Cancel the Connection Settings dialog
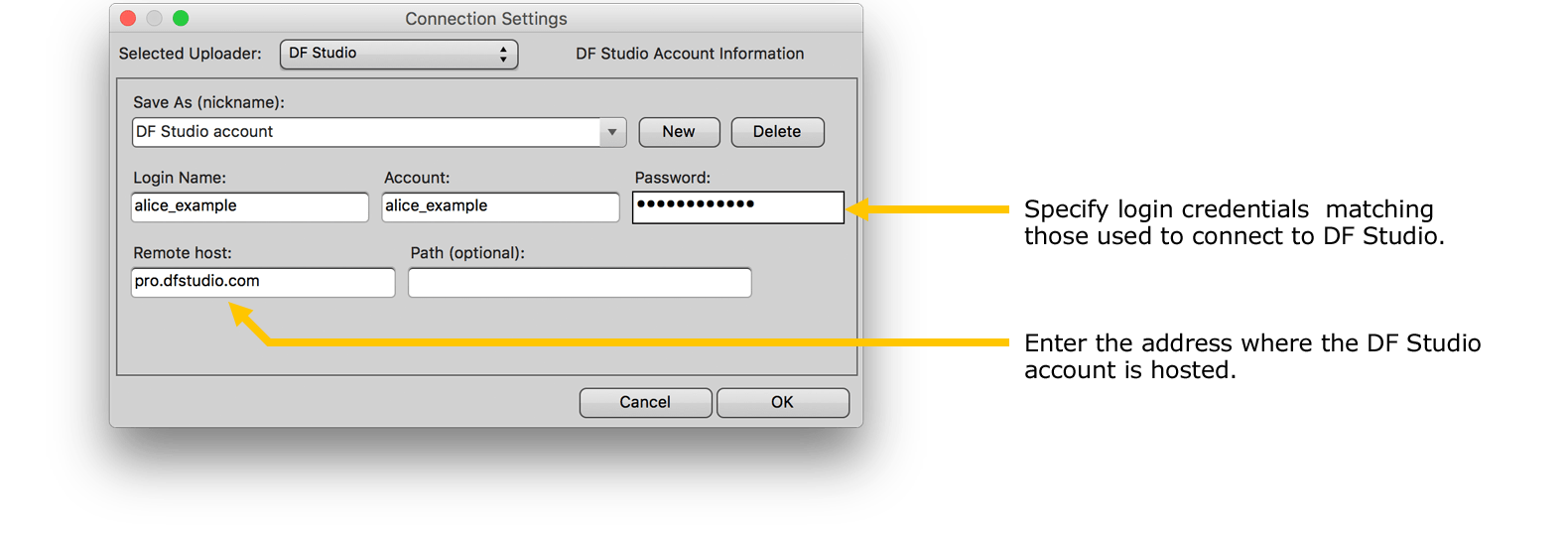 [x=645, y=402]
